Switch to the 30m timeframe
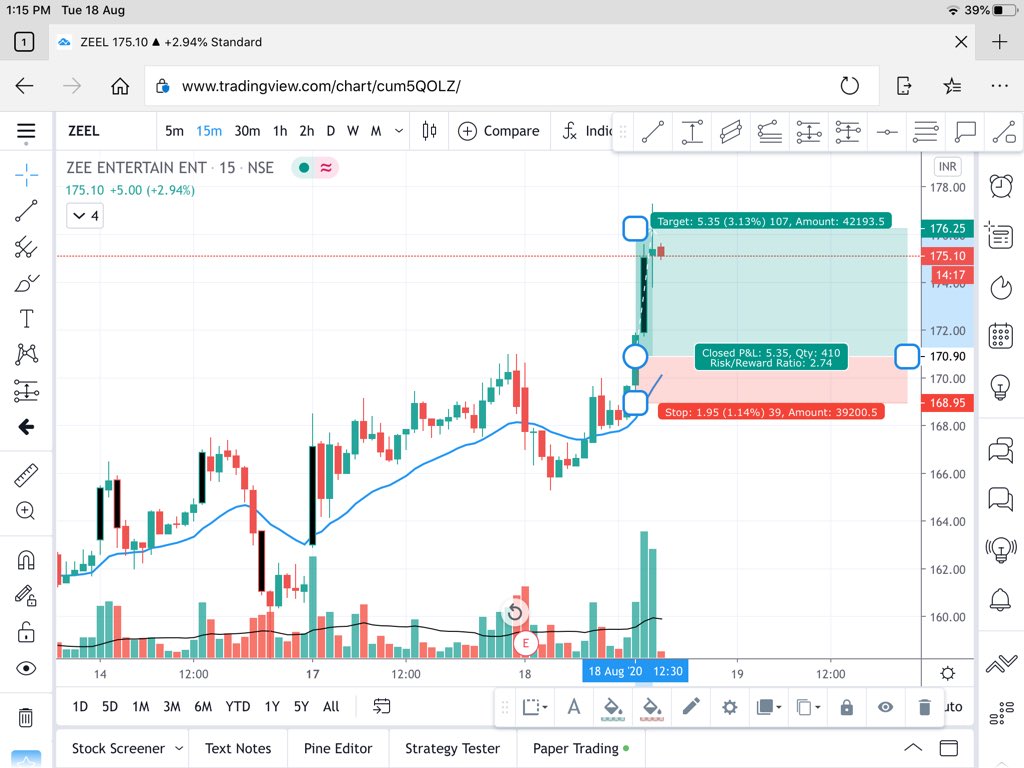1024x768 pixels. (247, 131)
